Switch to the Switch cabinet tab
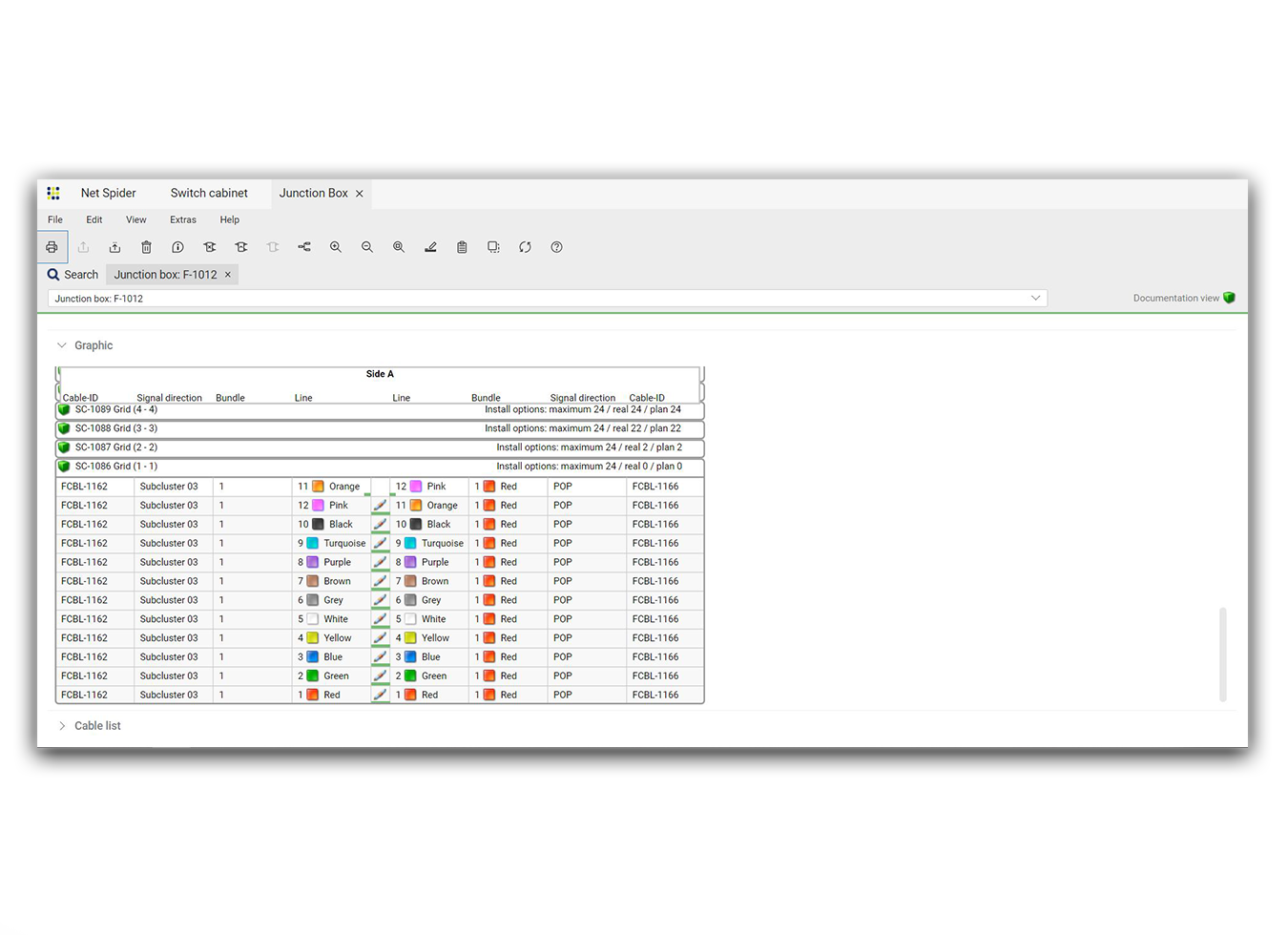The image size is (1288, 935). point(208,193)
